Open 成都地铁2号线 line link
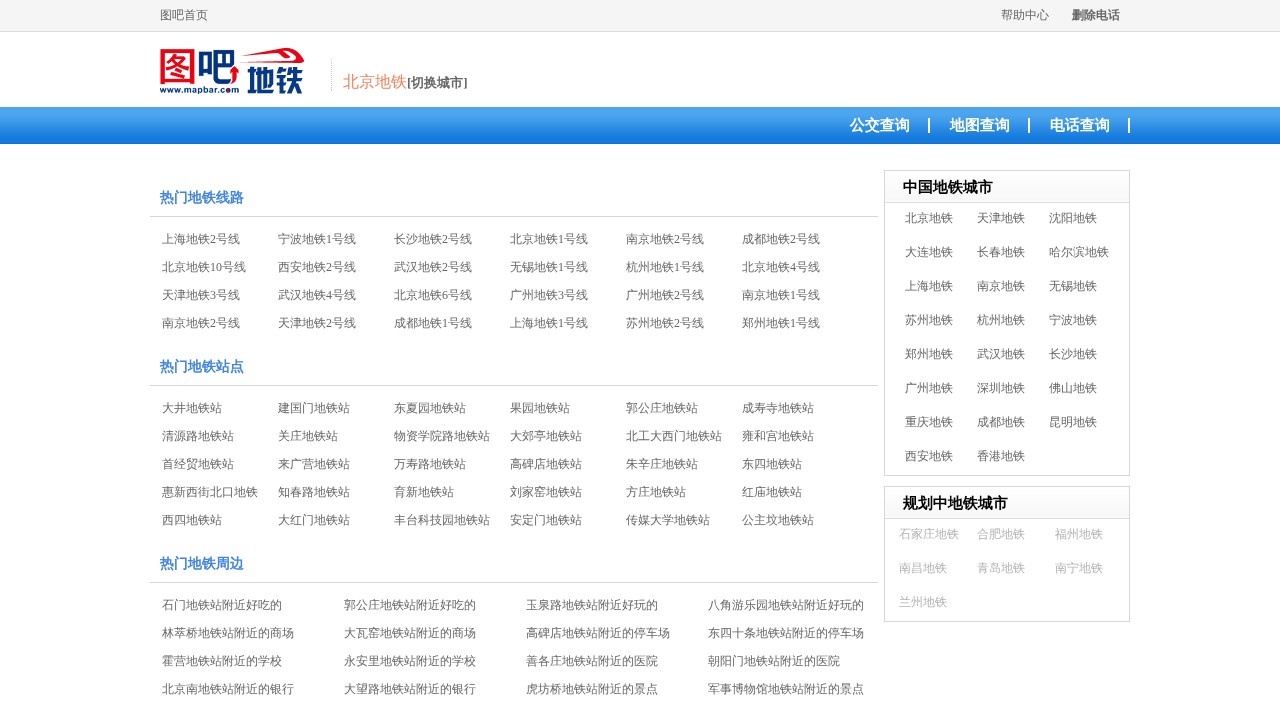This screenshot has width=1280, height=720. pyautogui.click(x=781, y=239)
